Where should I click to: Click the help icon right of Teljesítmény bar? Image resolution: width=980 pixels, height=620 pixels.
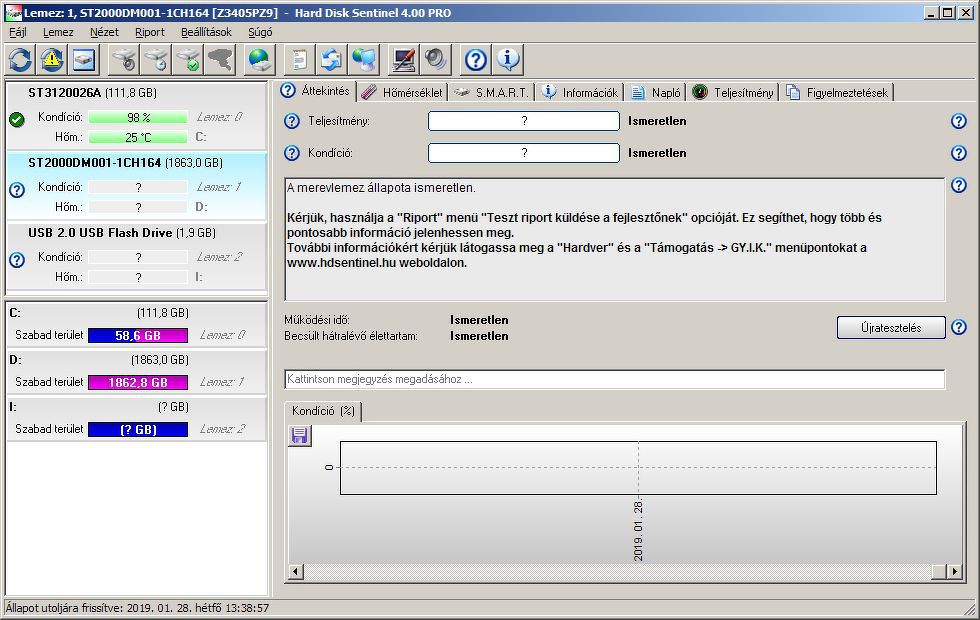(x=959, y=121)
